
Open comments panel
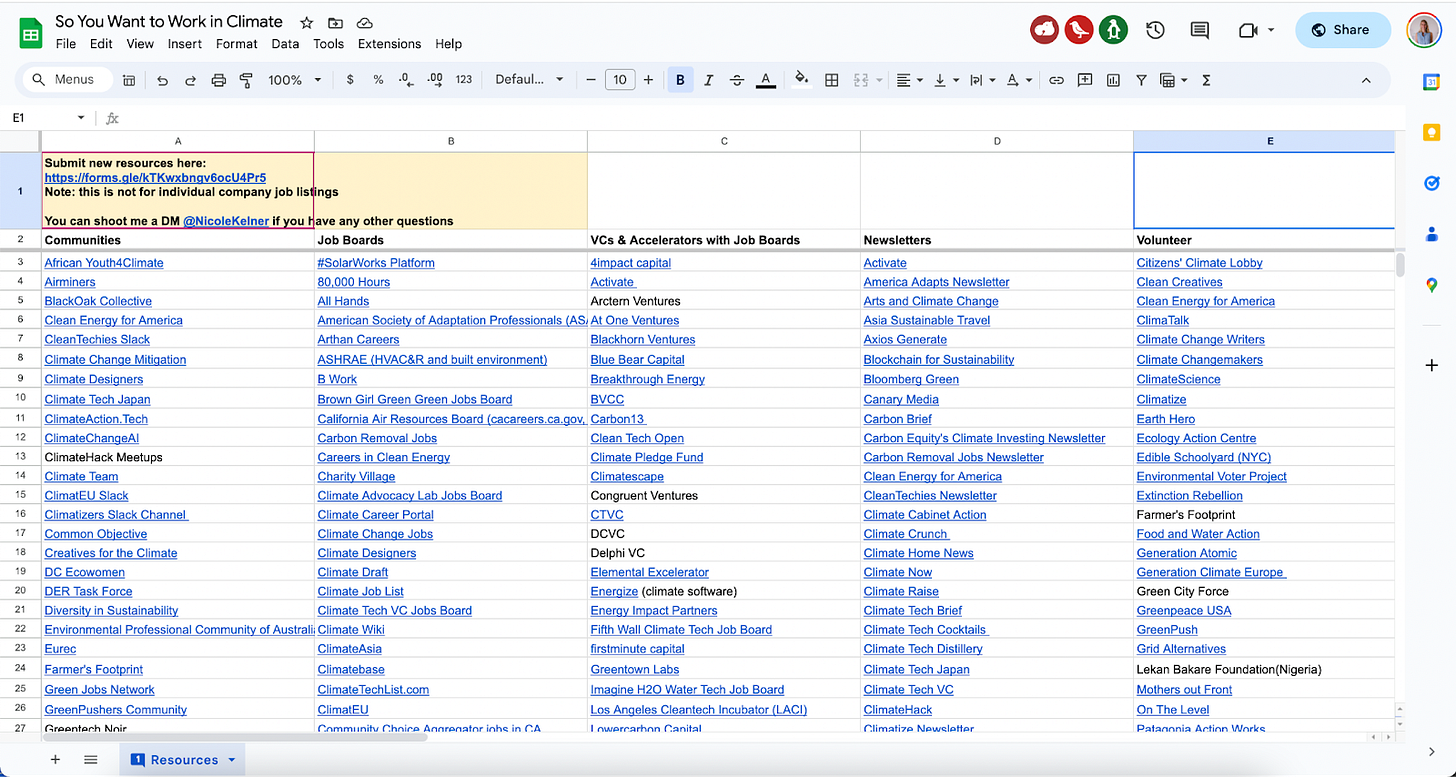point(1200,30)
